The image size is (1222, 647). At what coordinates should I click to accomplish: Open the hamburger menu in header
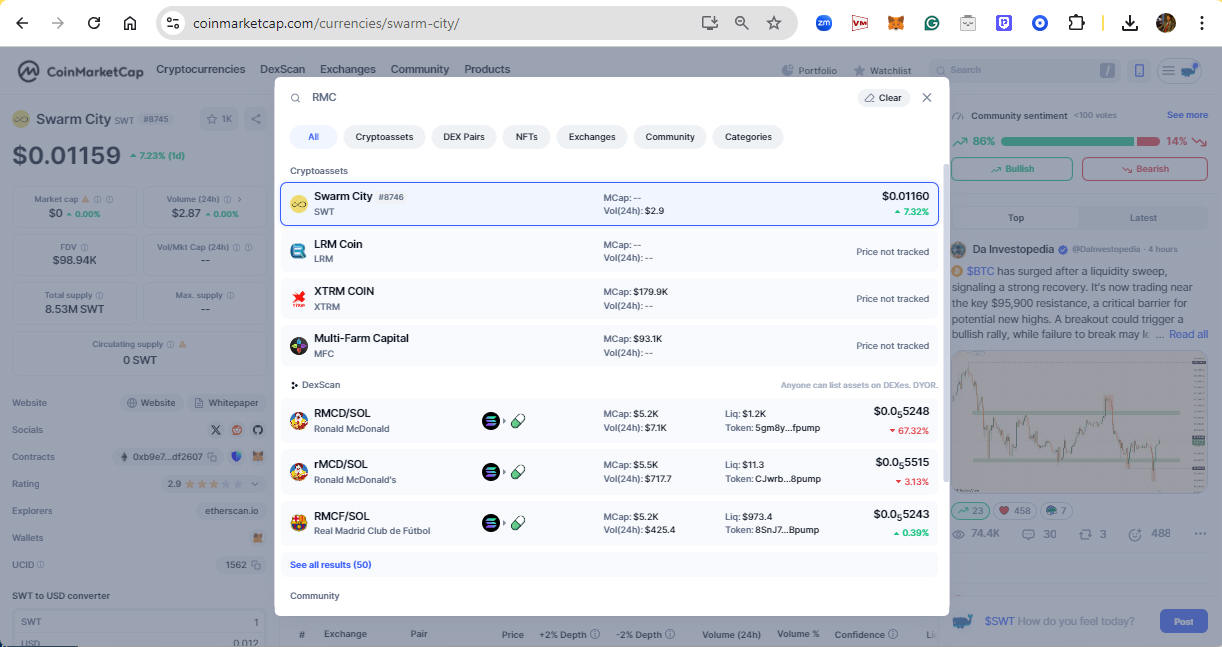(1167, 70)
